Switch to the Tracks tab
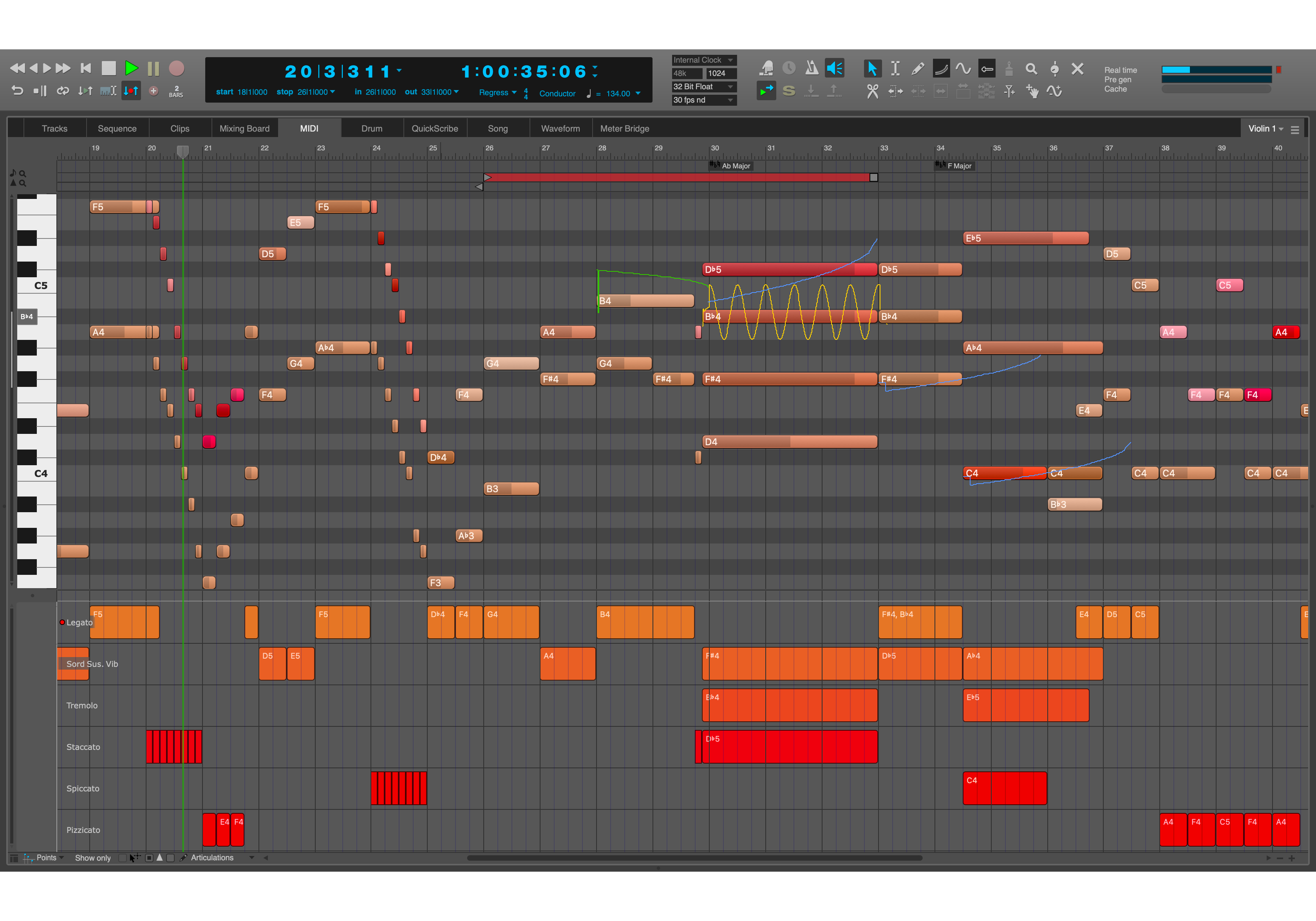Viewport: 1316px width, 921px height. tap(54, 128)
